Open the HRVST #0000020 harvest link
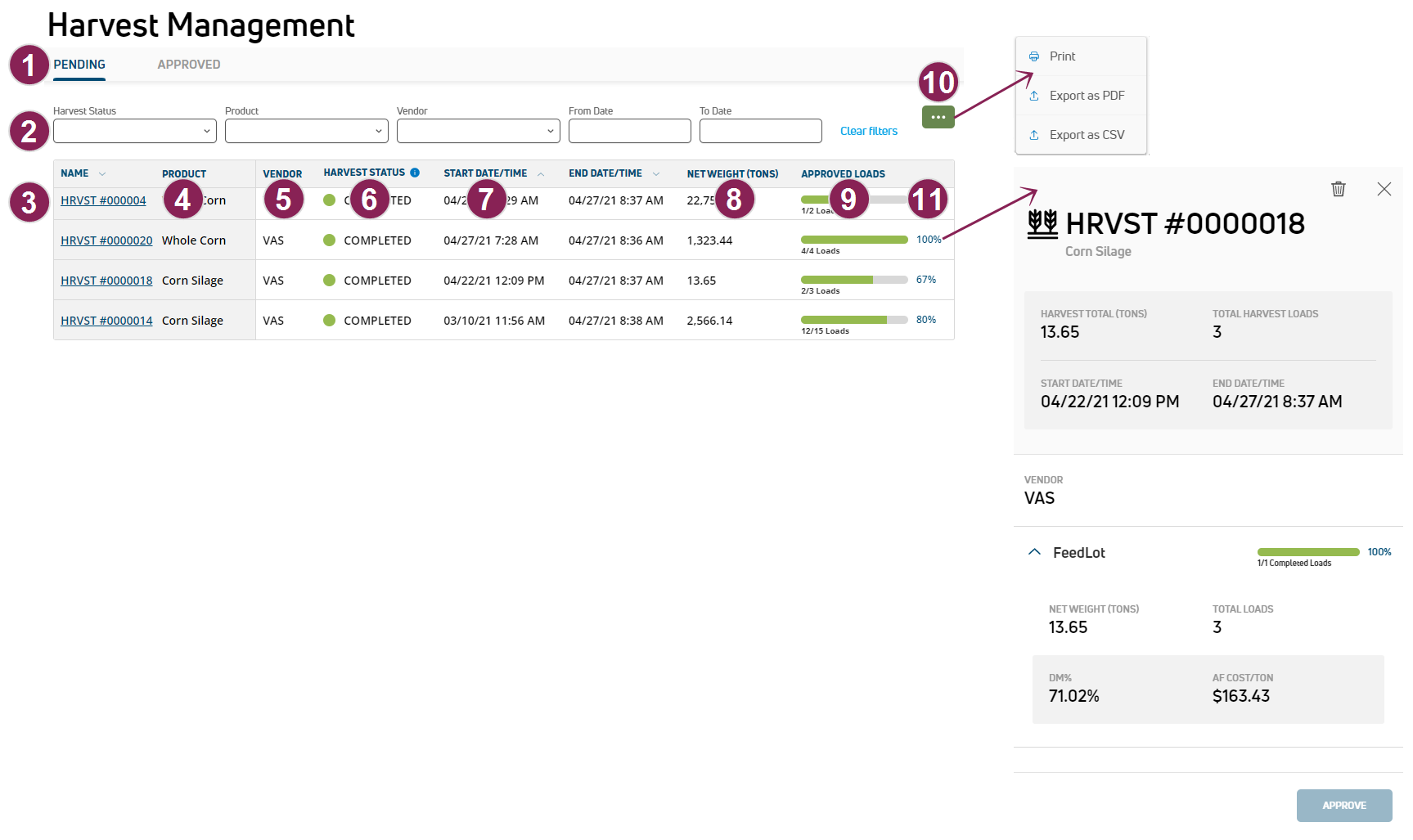 coord(106,240)
